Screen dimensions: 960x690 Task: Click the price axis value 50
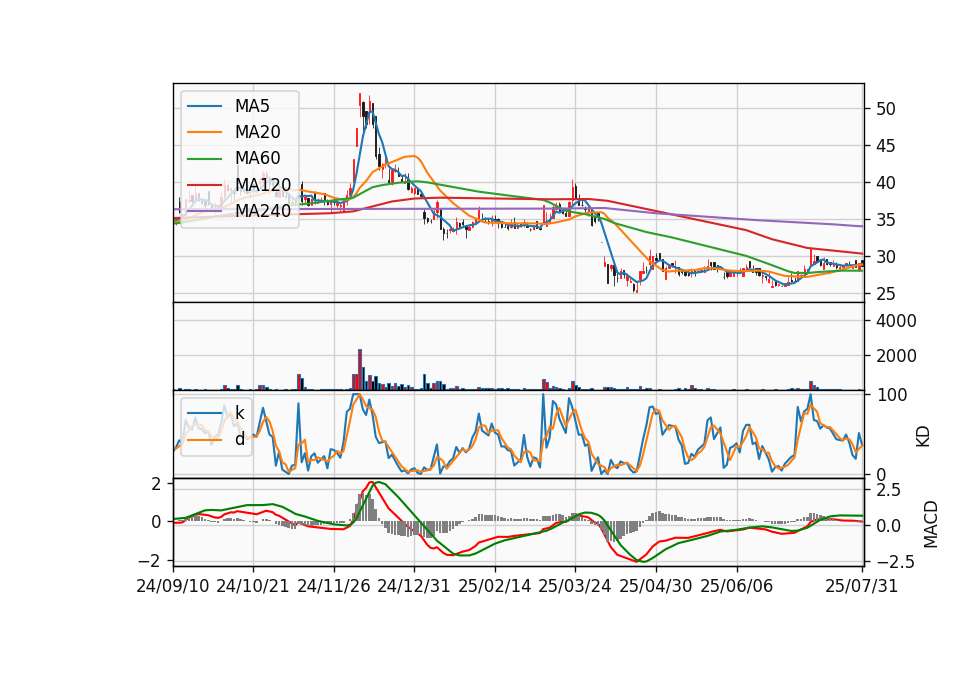[x=886, y=109]
